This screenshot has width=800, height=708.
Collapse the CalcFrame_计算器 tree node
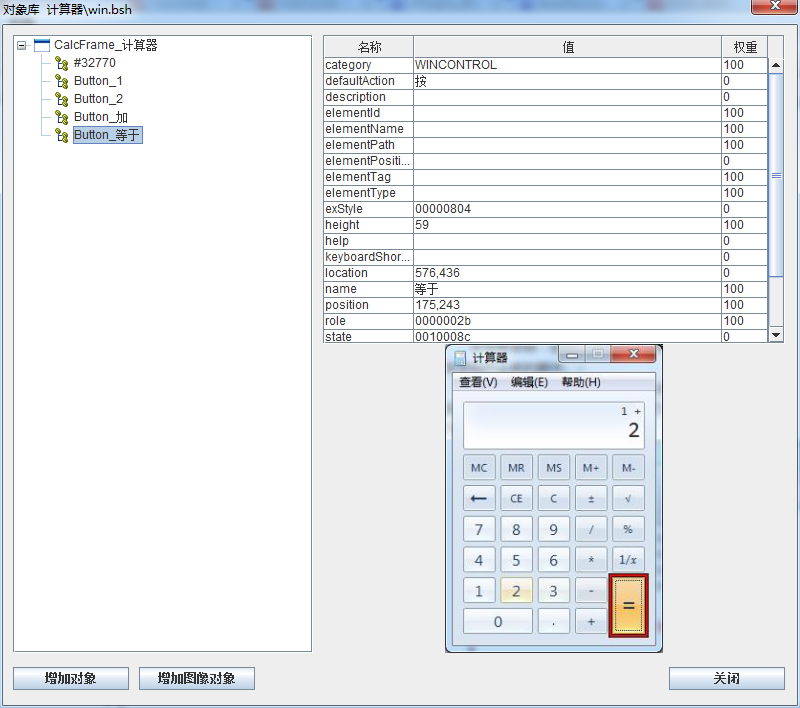pos(22,45)
